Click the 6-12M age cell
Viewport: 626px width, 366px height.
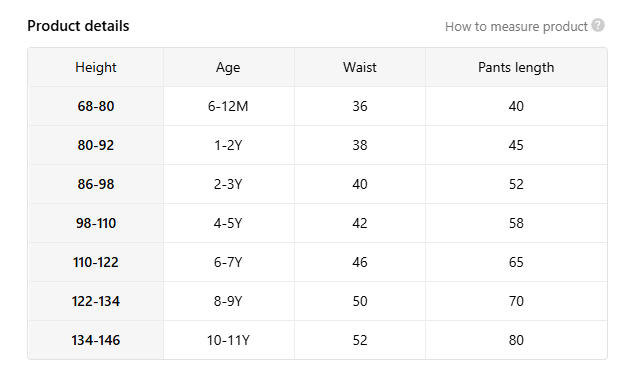pos(228,106)
